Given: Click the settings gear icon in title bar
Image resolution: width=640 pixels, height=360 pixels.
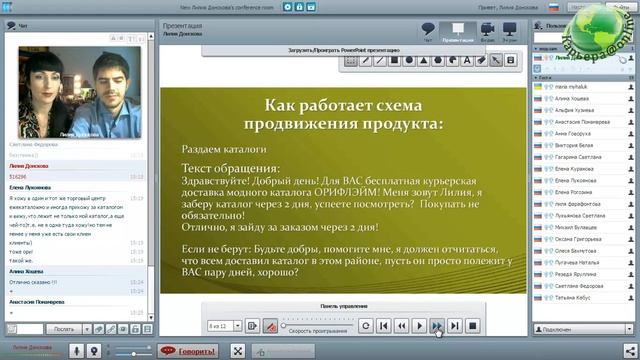Looking at the screenshot, I should click(x=287, y=7).
